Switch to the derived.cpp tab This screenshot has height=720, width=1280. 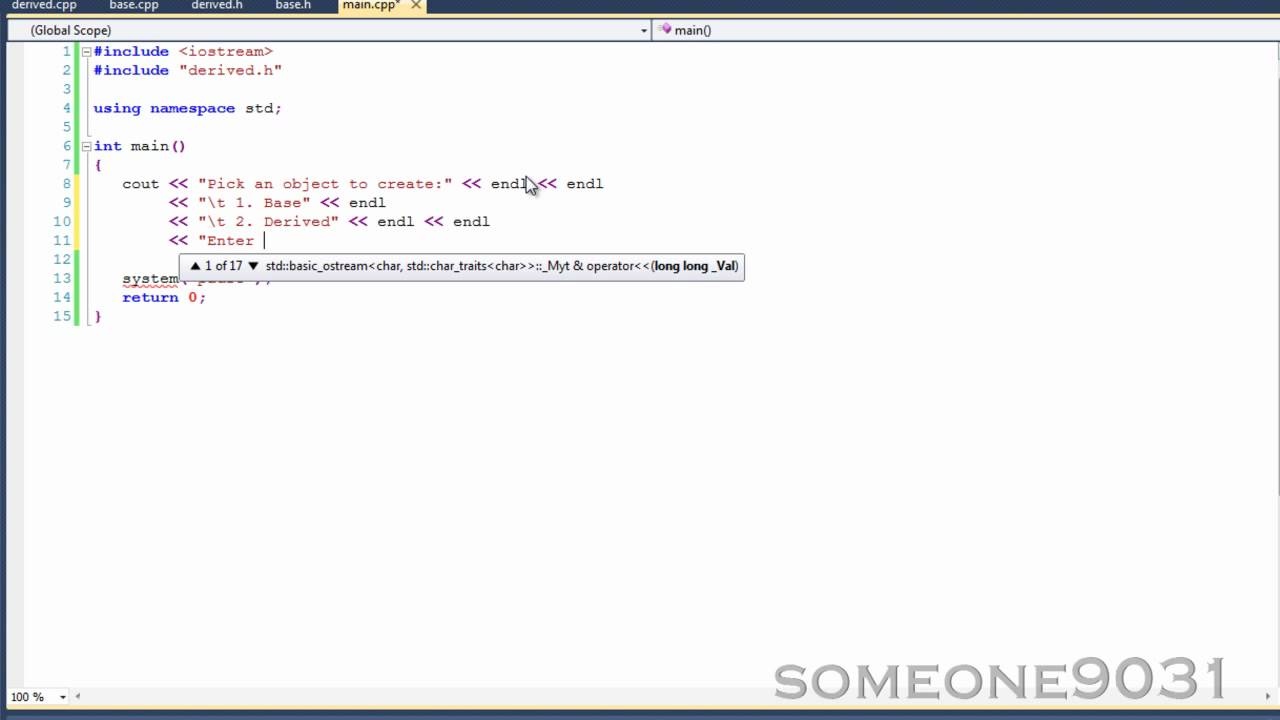tap(44, 5)
